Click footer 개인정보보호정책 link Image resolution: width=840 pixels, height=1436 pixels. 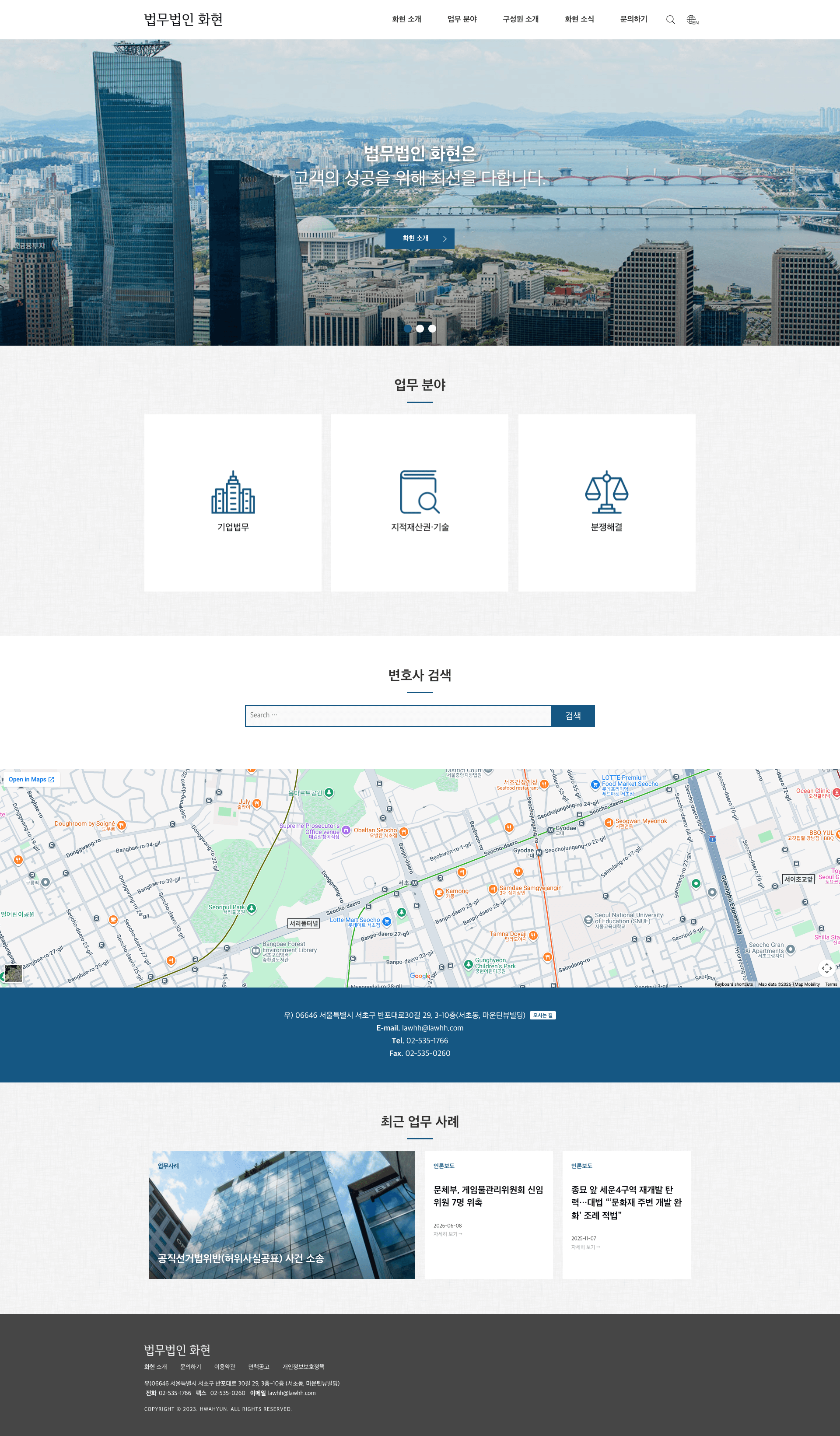(x=303, y=1366)
